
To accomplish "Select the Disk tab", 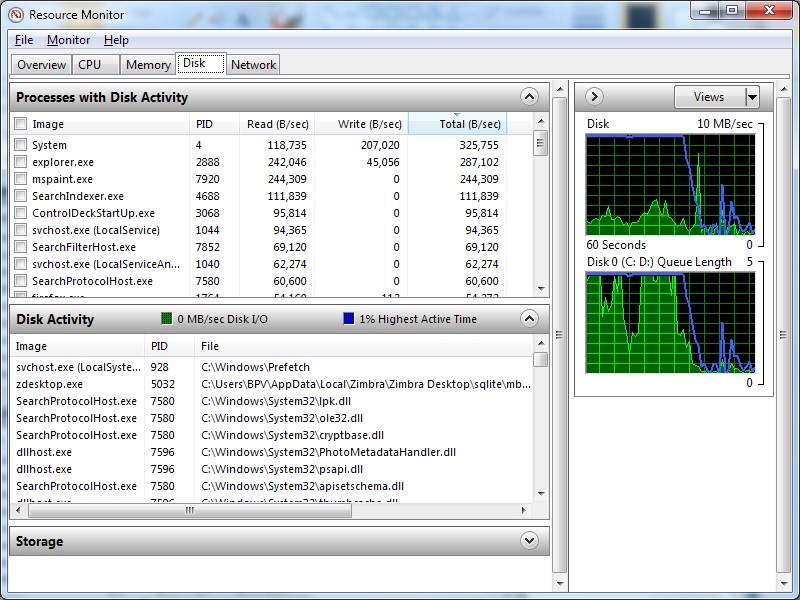I will [201, 63].
